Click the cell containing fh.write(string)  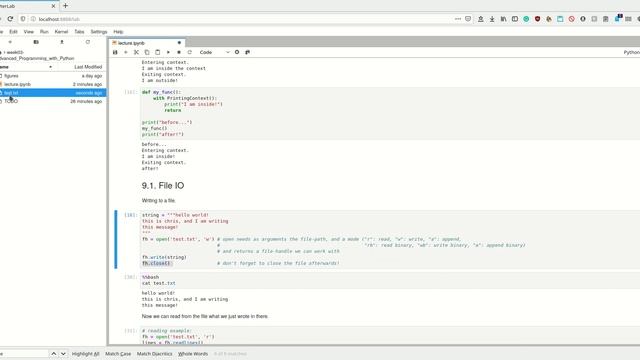point(390,239)
